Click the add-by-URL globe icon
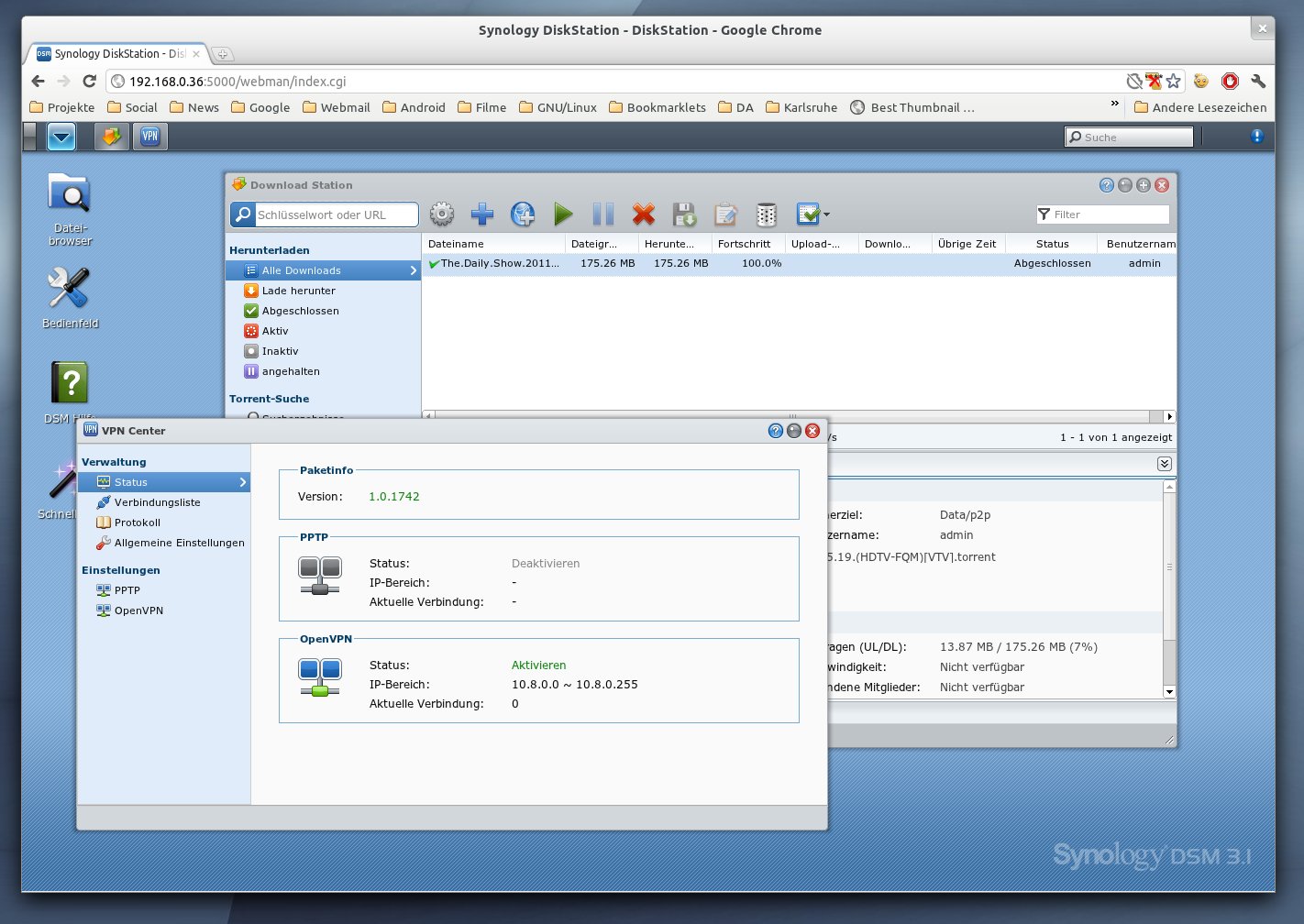The width and height of the screenshot is (1304, 924). (523, 214)
